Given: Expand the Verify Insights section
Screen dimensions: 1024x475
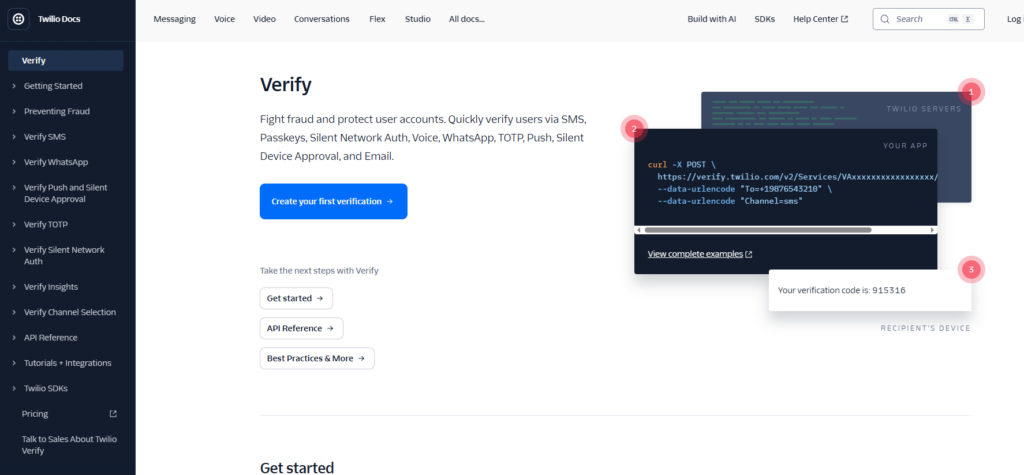Looking at the screenshot, I should pos(14,287).
